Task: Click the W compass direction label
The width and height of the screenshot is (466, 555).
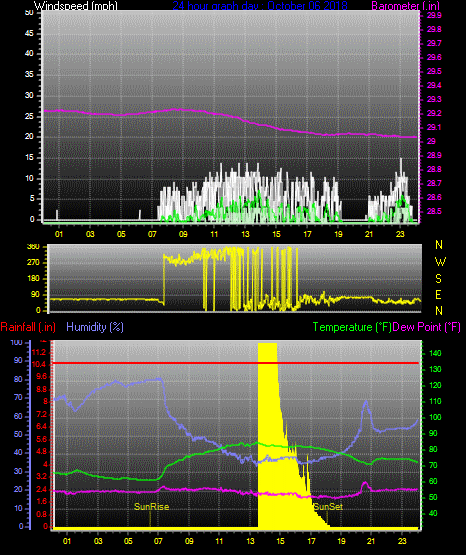Action: [x=440, y=262]
